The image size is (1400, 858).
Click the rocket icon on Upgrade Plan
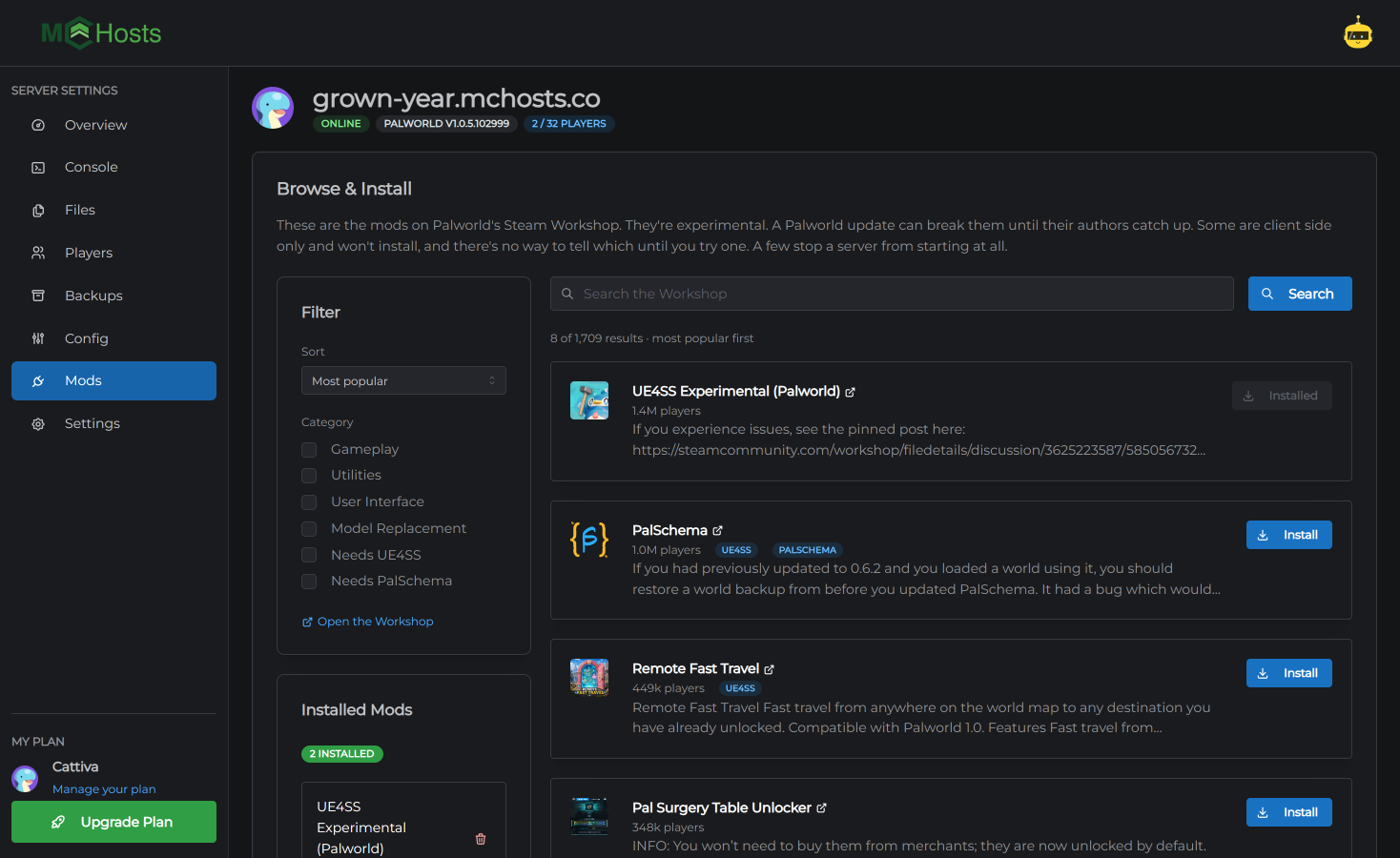pyautogui.click(x=58, y=822)
